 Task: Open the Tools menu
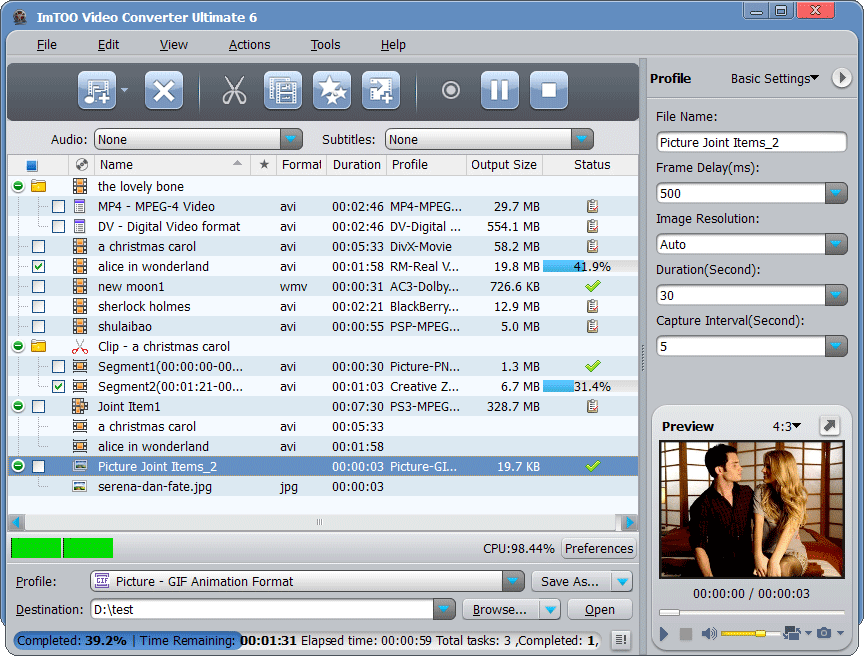[325, 45]
